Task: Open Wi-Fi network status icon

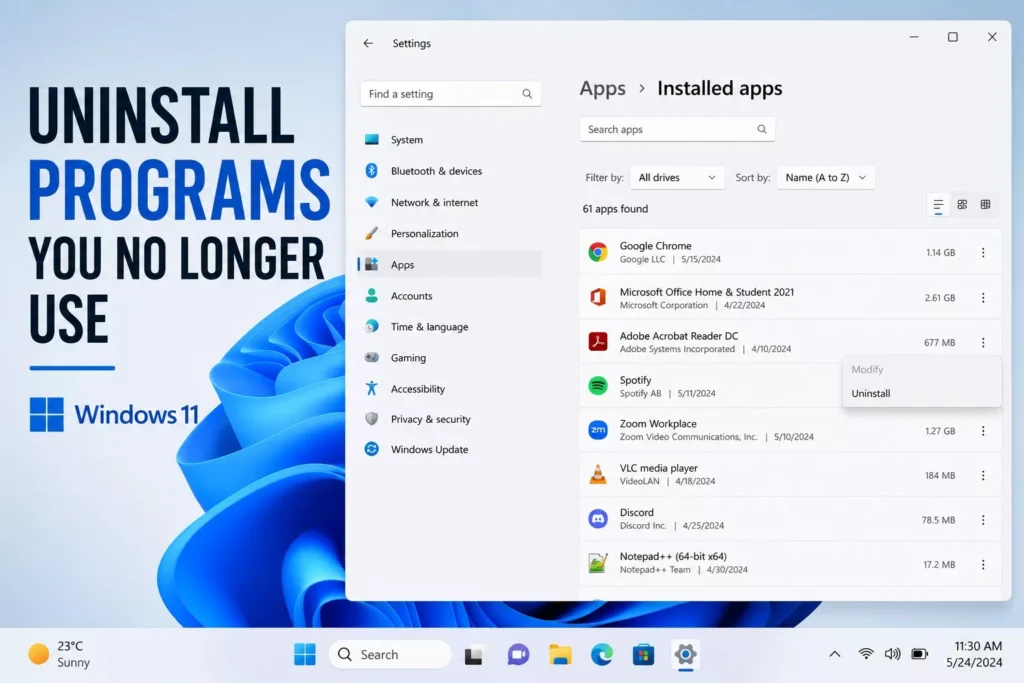Action: coord(866,654)
